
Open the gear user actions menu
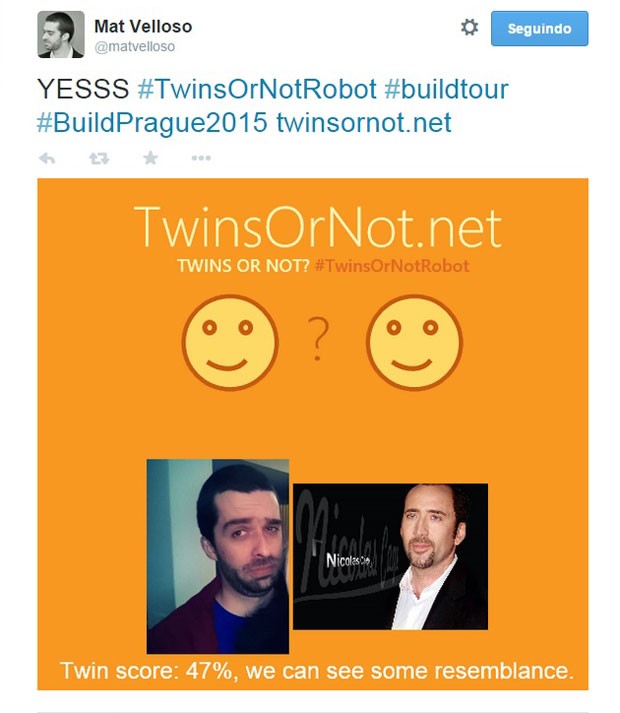(469, 27)
